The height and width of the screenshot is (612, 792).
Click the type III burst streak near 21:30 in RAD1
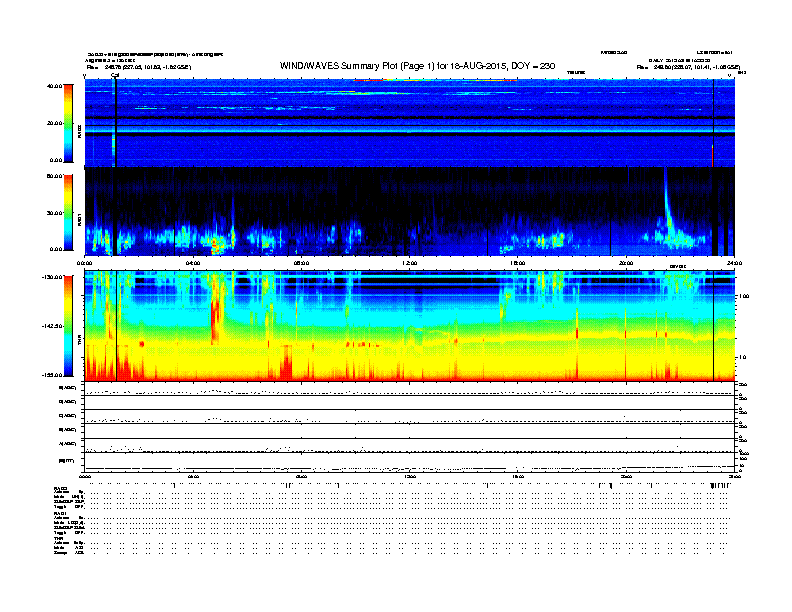tap(668, 202)
